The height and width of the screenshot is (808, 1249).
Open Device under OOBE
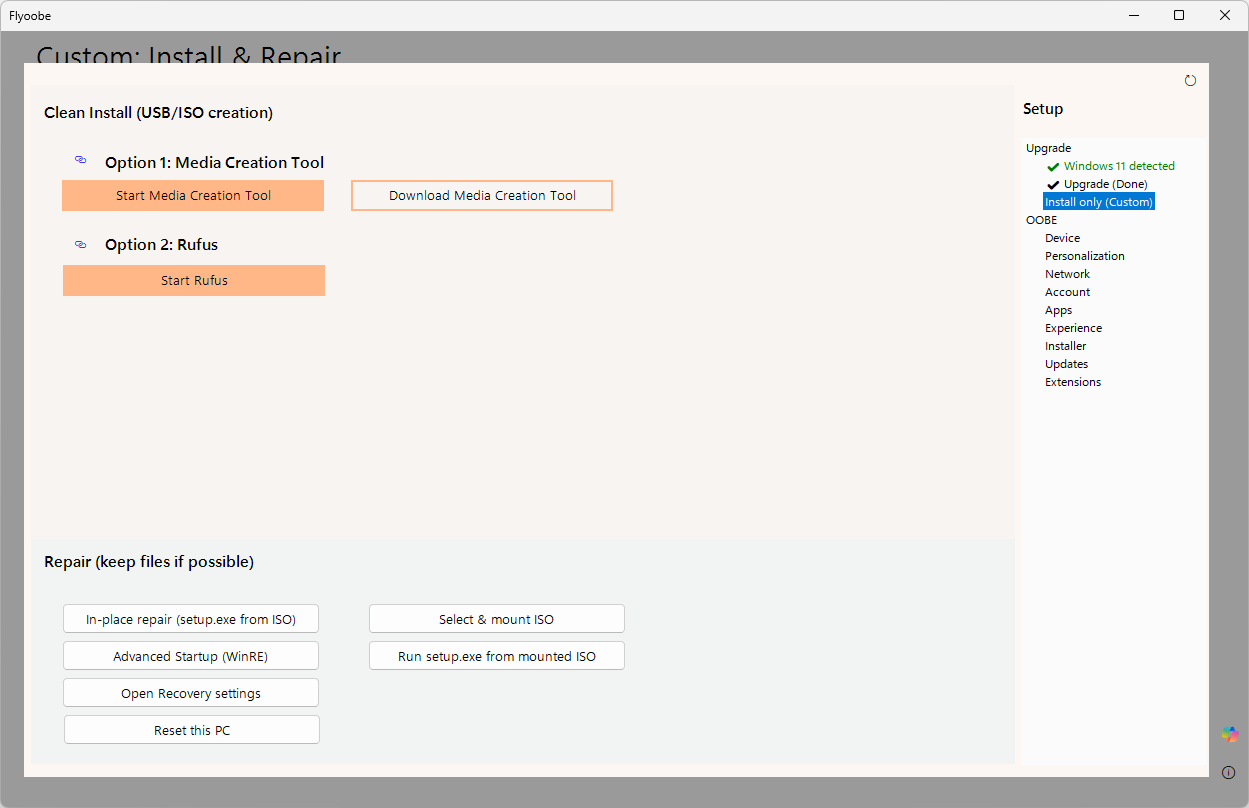(1062, 238)
